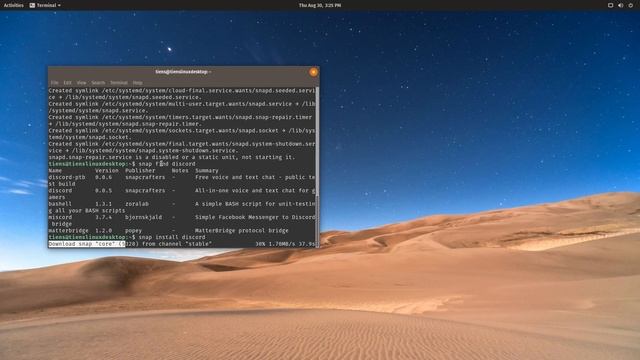
Task: Open the Terminal app menu in top bar
Action: point(45,5)
